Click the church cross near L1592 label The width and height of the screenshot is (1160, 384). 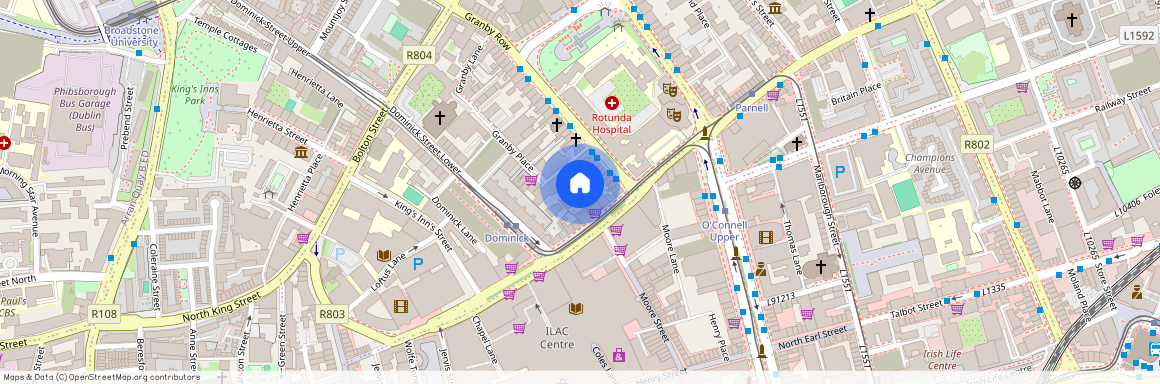(x=1071, y=19)
